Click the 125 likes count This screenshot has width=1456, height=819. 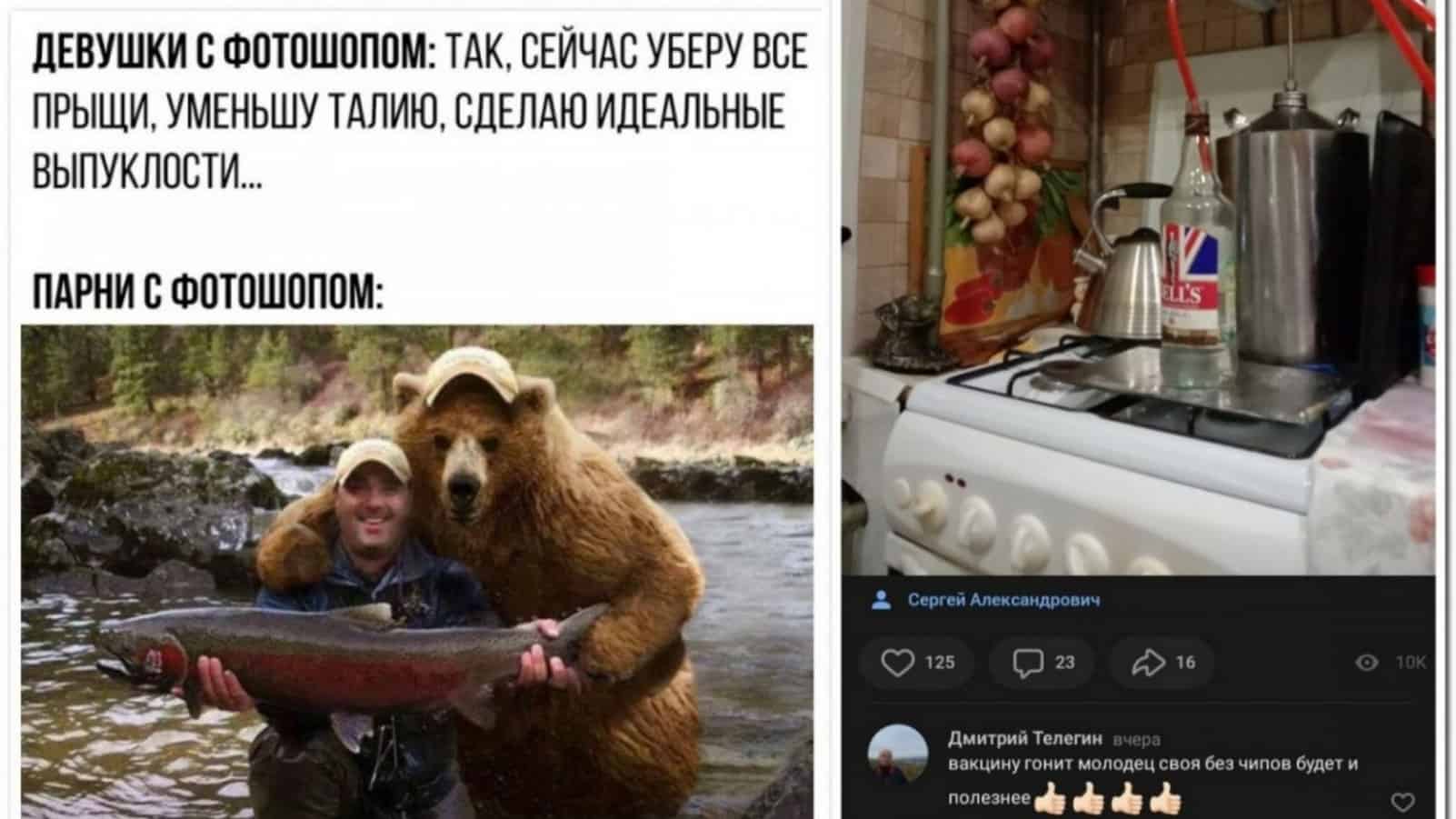(x=940, y=663)
